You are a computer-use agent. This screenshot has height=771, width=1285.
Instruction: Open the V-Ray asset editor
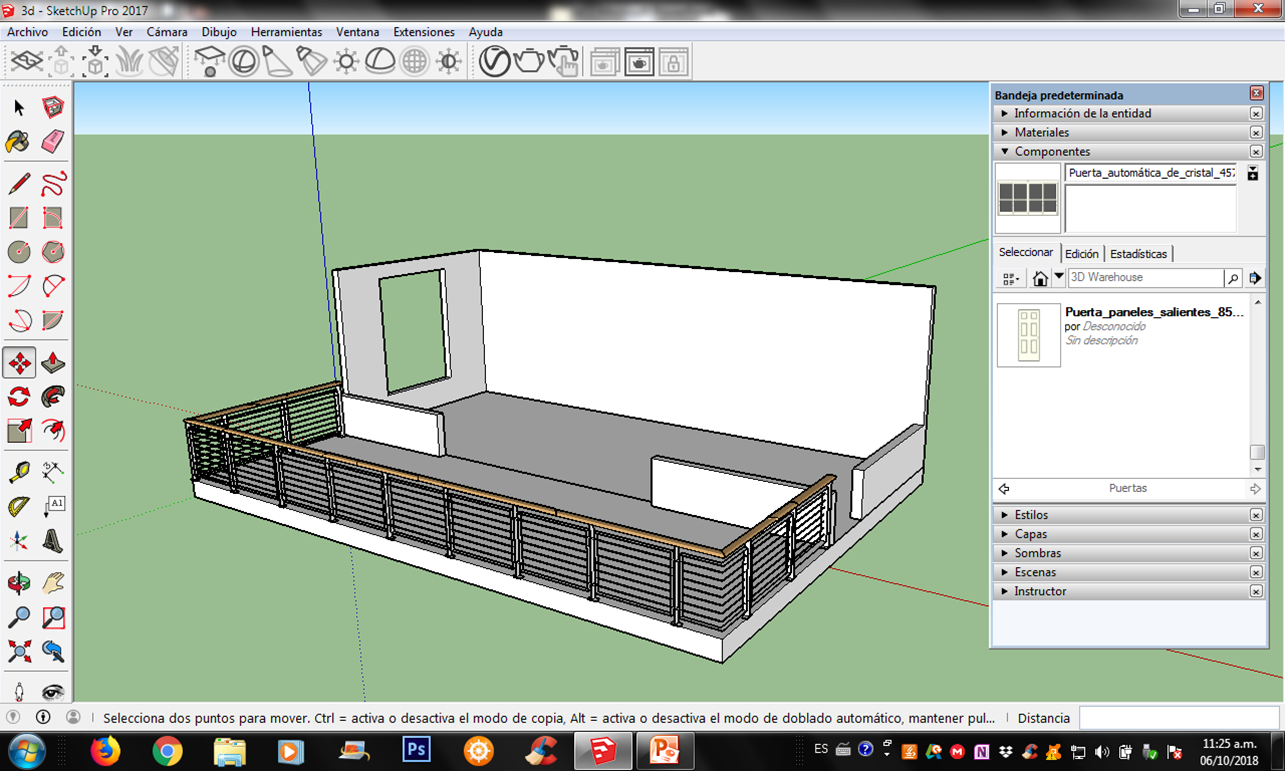[x=494, y=62]
